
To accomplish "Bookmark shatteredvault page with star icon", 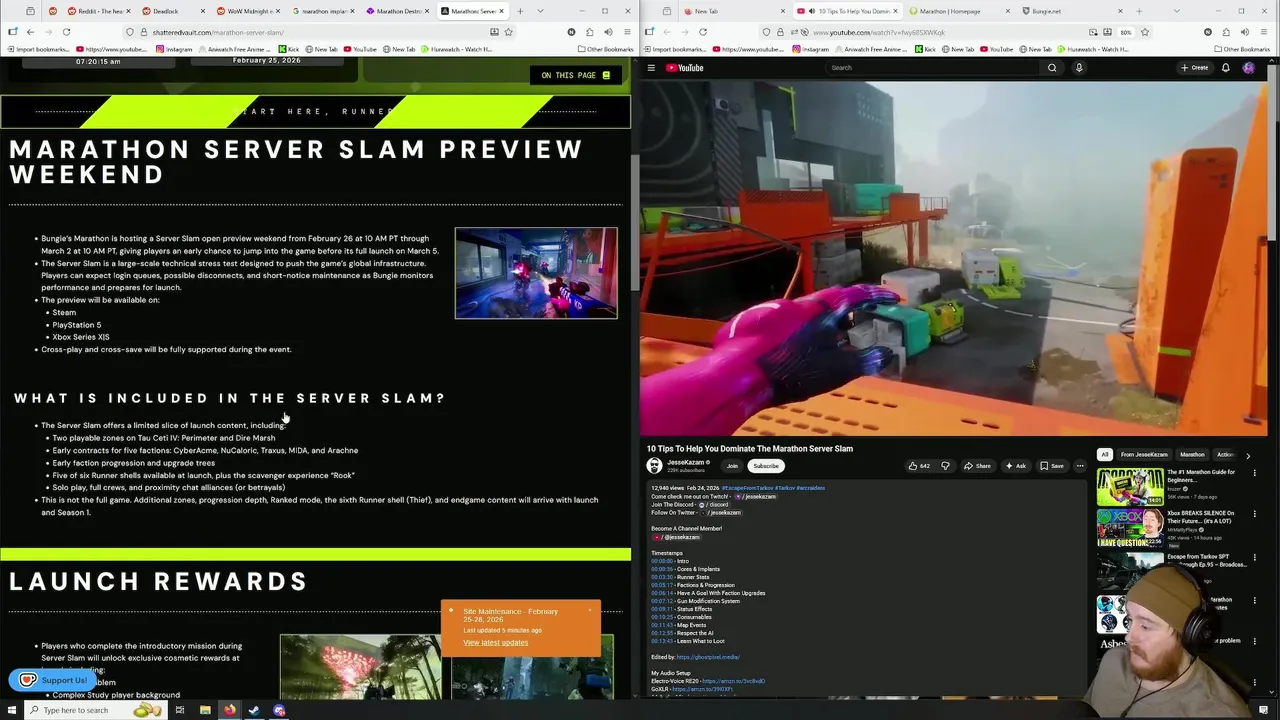I will [508, 32].
